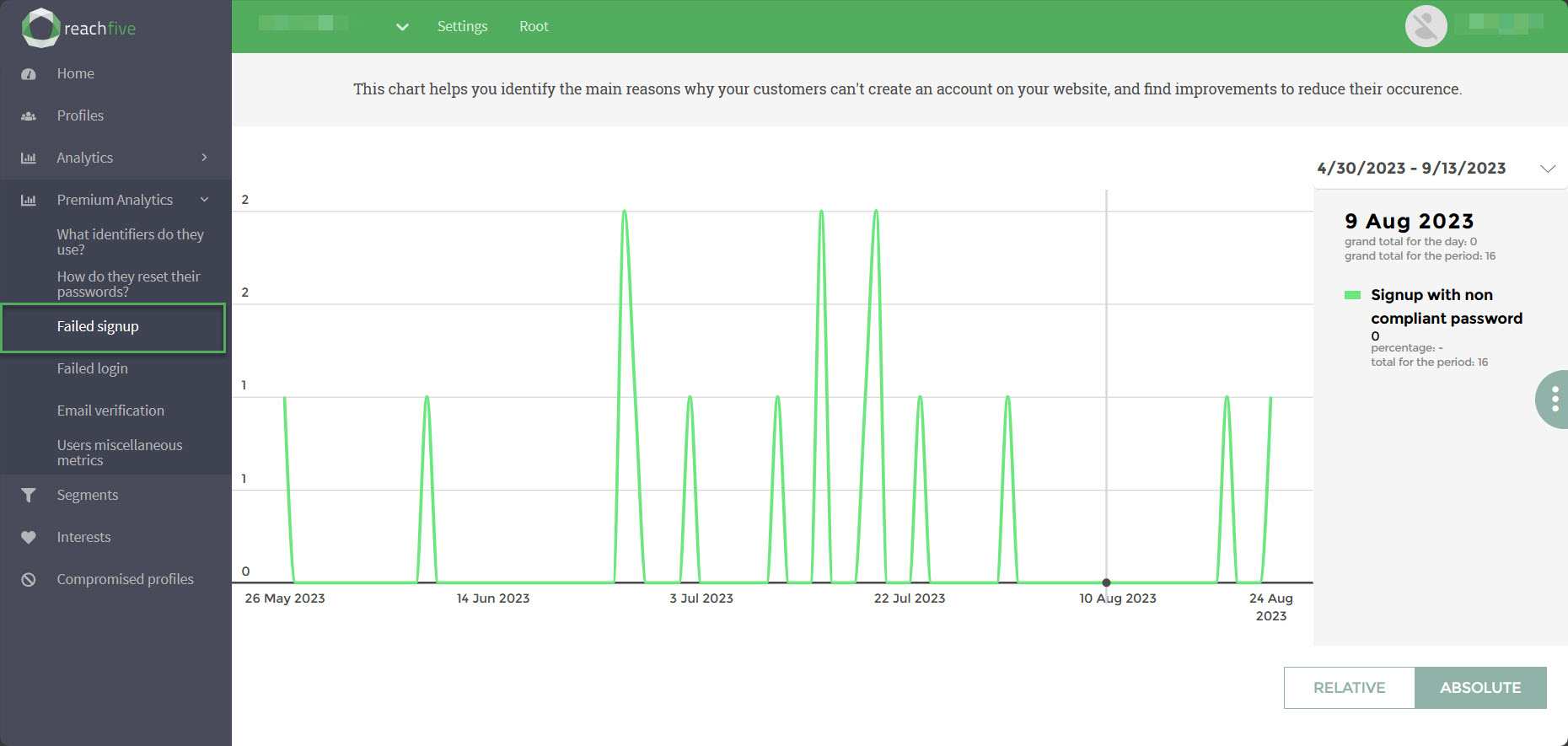
Task: Open the Profiles section
Action: [x=80, y=115]
